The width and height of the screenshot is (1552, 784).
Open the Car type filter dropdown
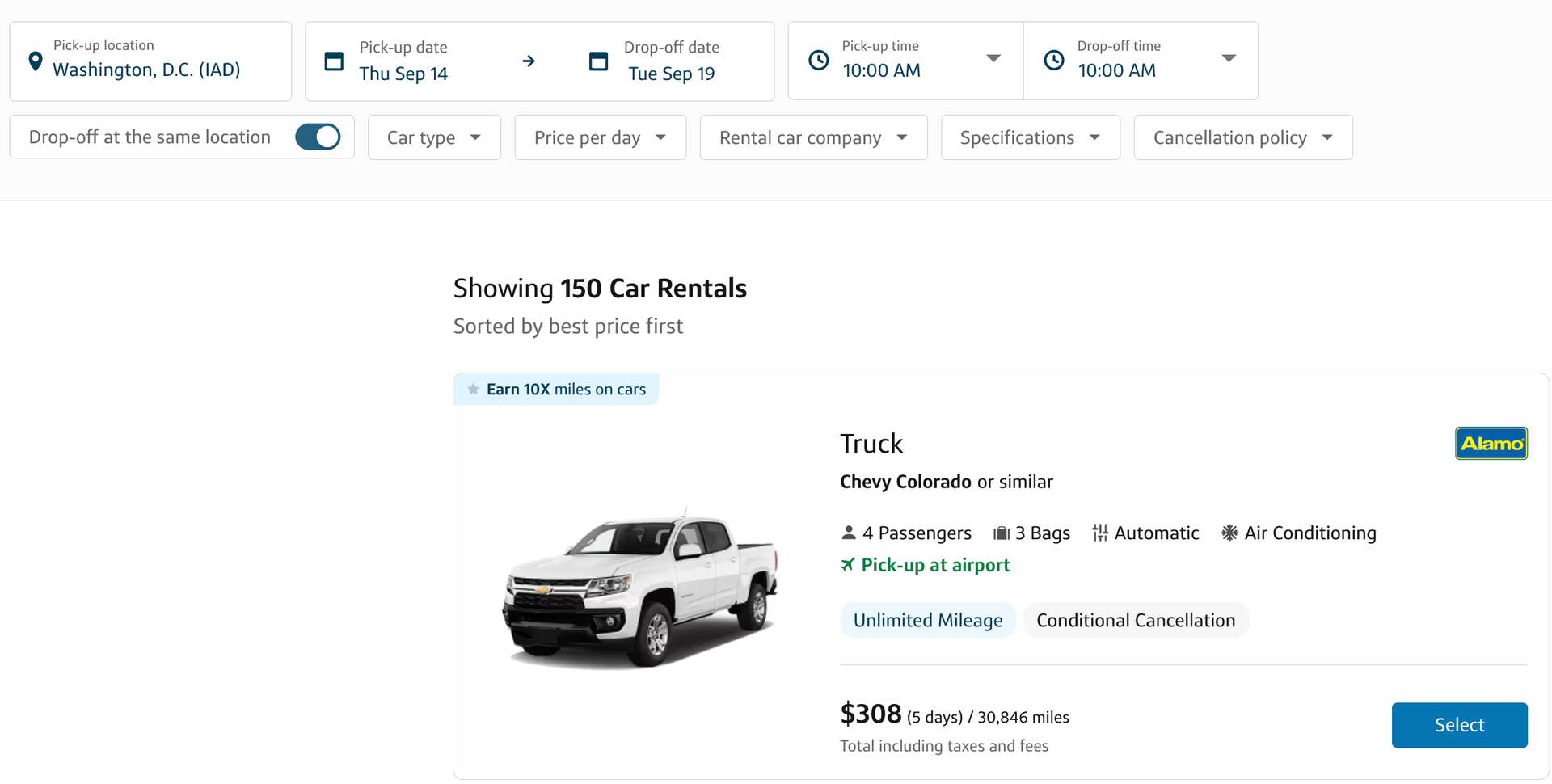pyautogui.click(x=434, y=137)
